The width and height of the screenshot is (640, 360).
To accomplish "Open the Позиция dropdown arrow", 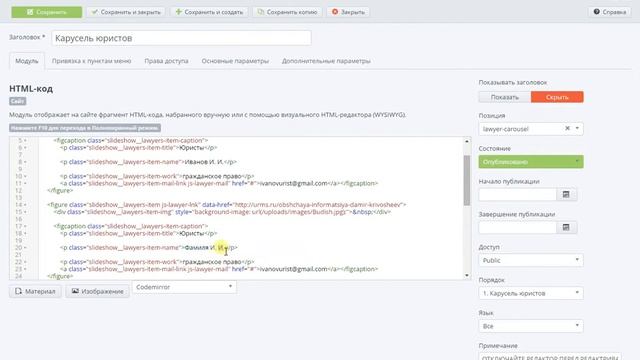I will click(577, 129).
